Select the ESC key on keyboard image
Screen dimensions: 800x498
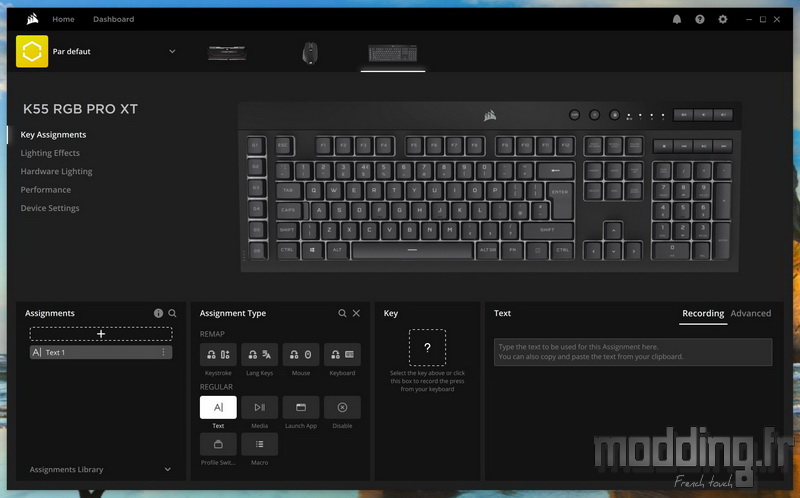click(x=284, y=145)
